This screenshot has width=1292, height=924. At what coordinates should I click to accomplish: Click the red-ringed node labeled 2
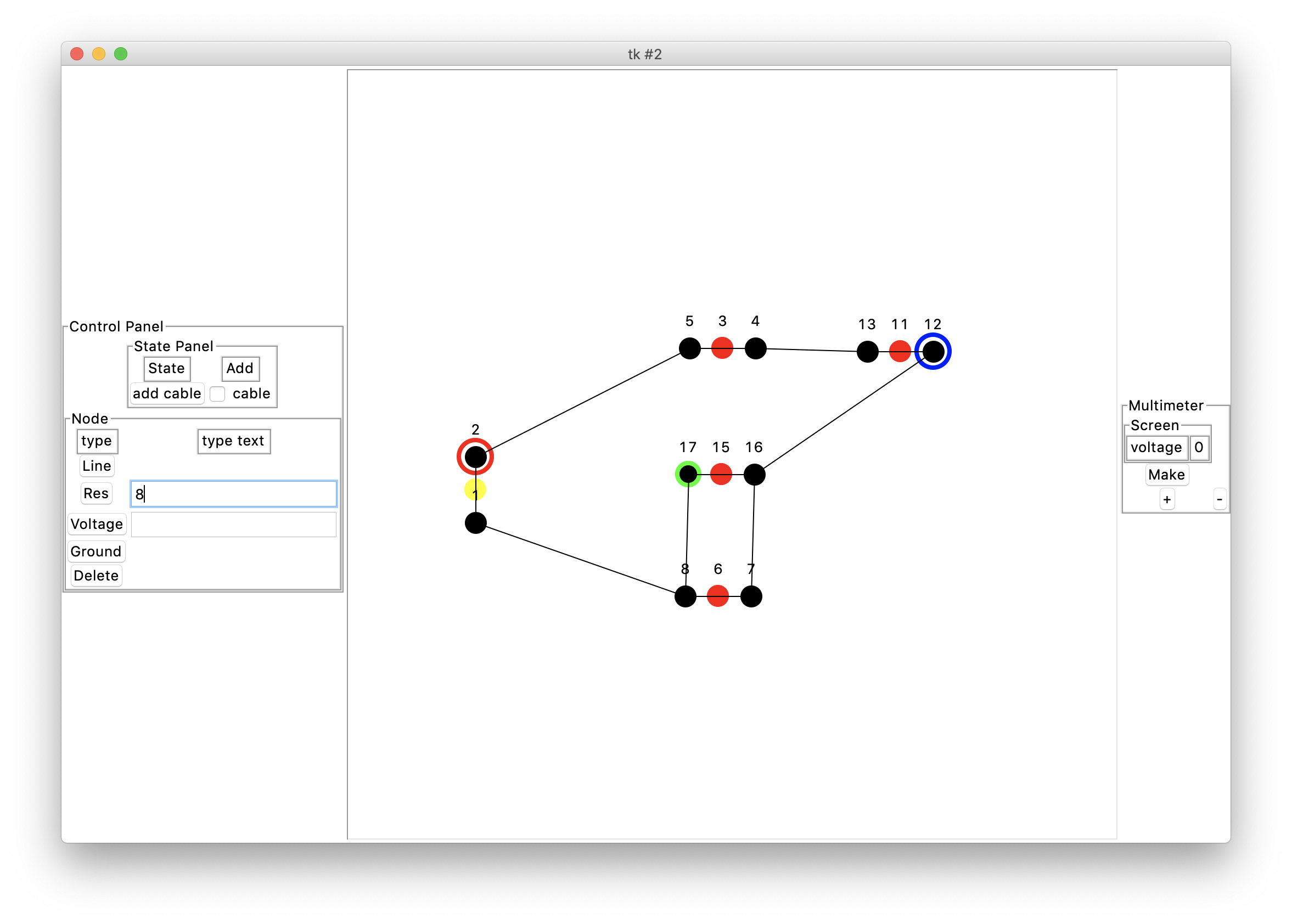click(475, 457)
